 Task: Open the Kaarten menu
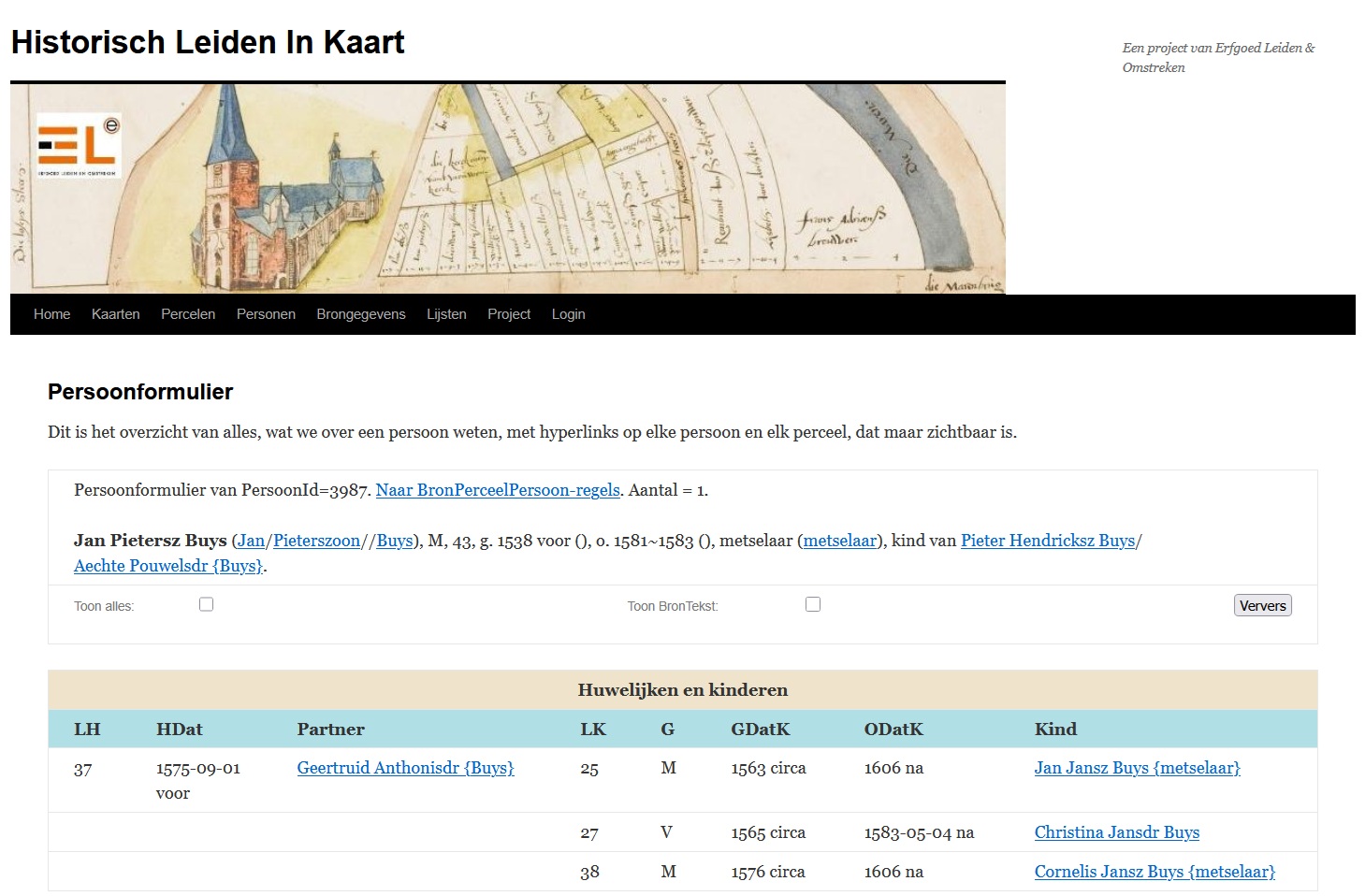coord(116,314)
